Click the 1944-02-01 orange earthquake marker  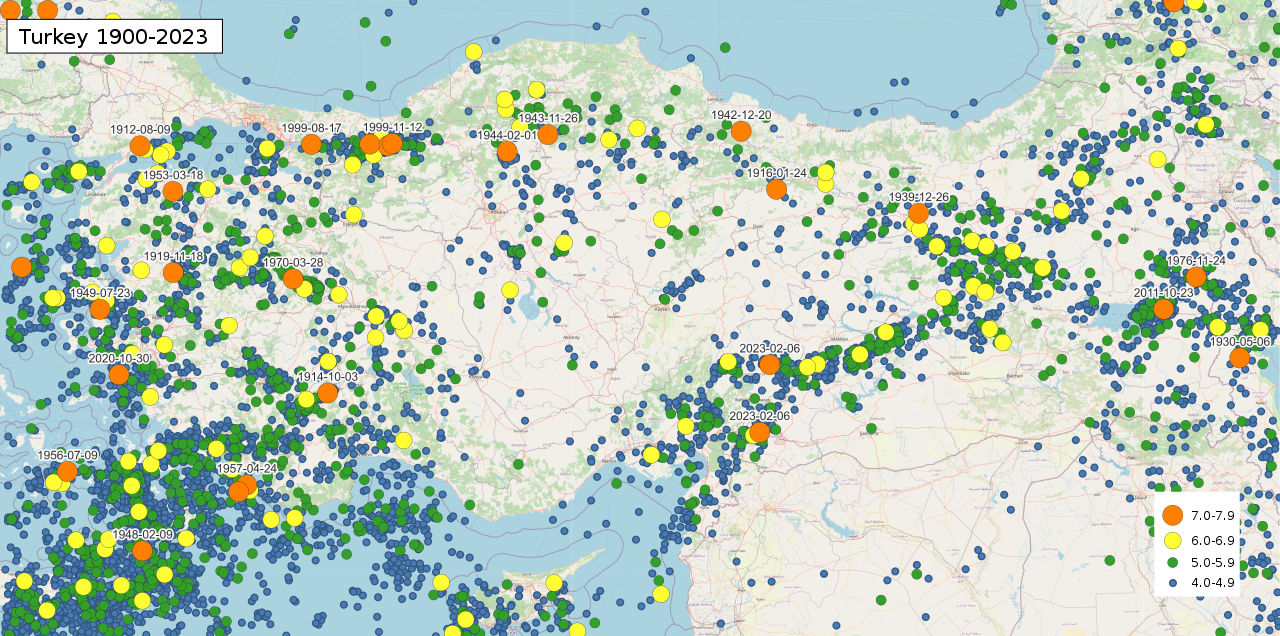[x=507, y=151]
